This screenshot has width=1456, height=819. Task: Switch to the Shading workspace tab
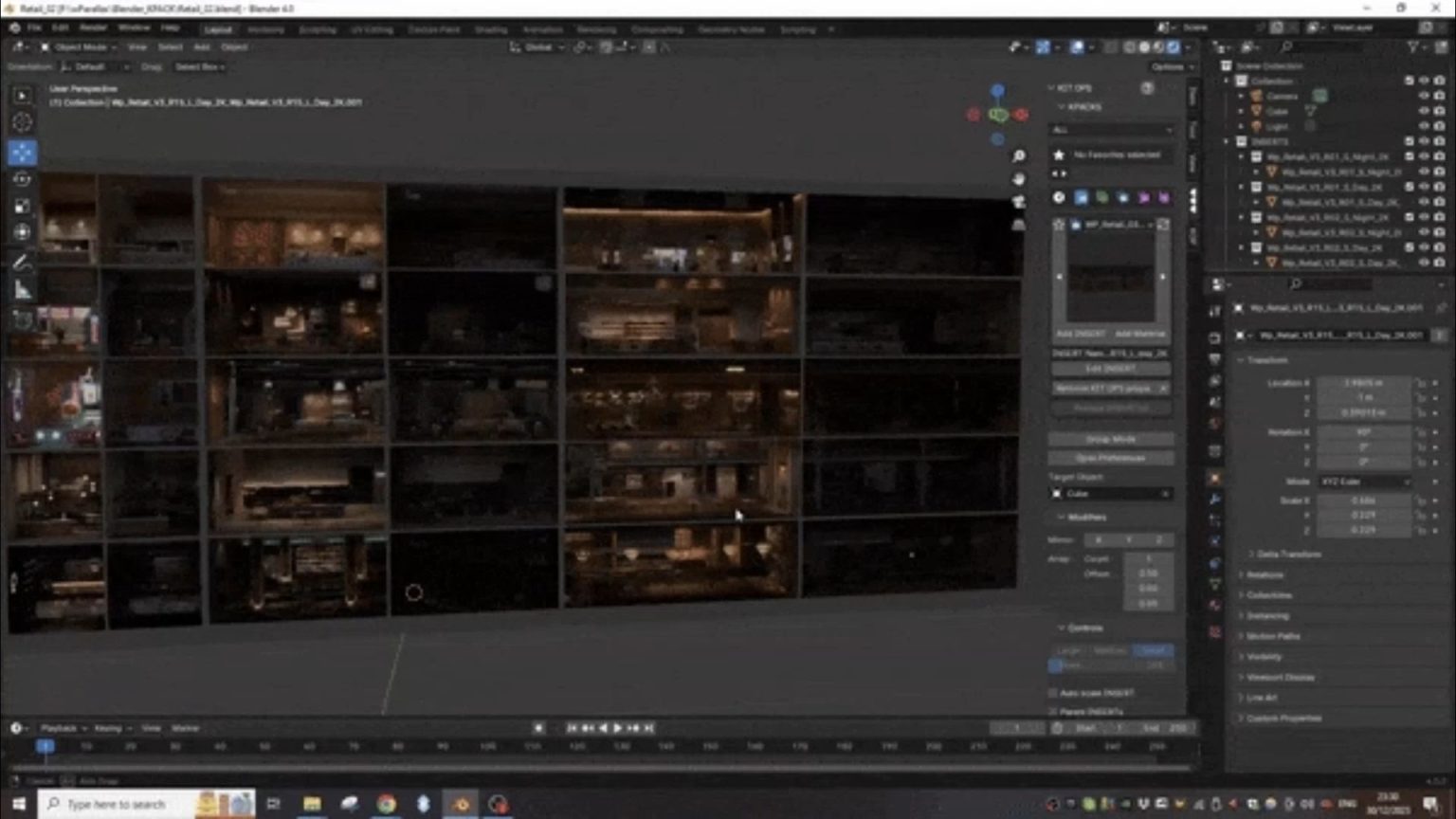click(490, 29)
